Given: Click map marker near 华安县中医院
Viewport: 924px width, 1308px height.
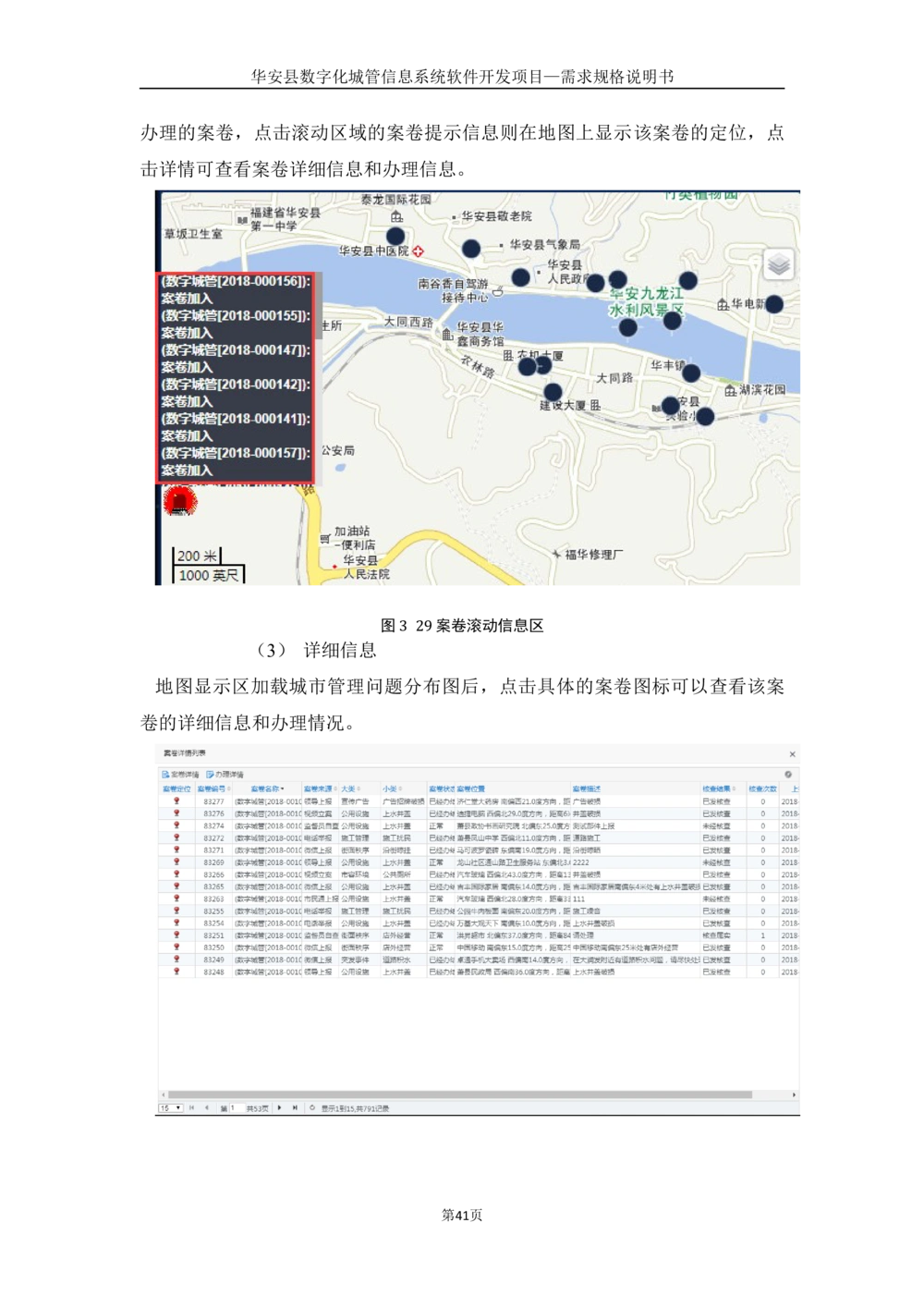Looking at the screenshot, I should pos(395,236).
